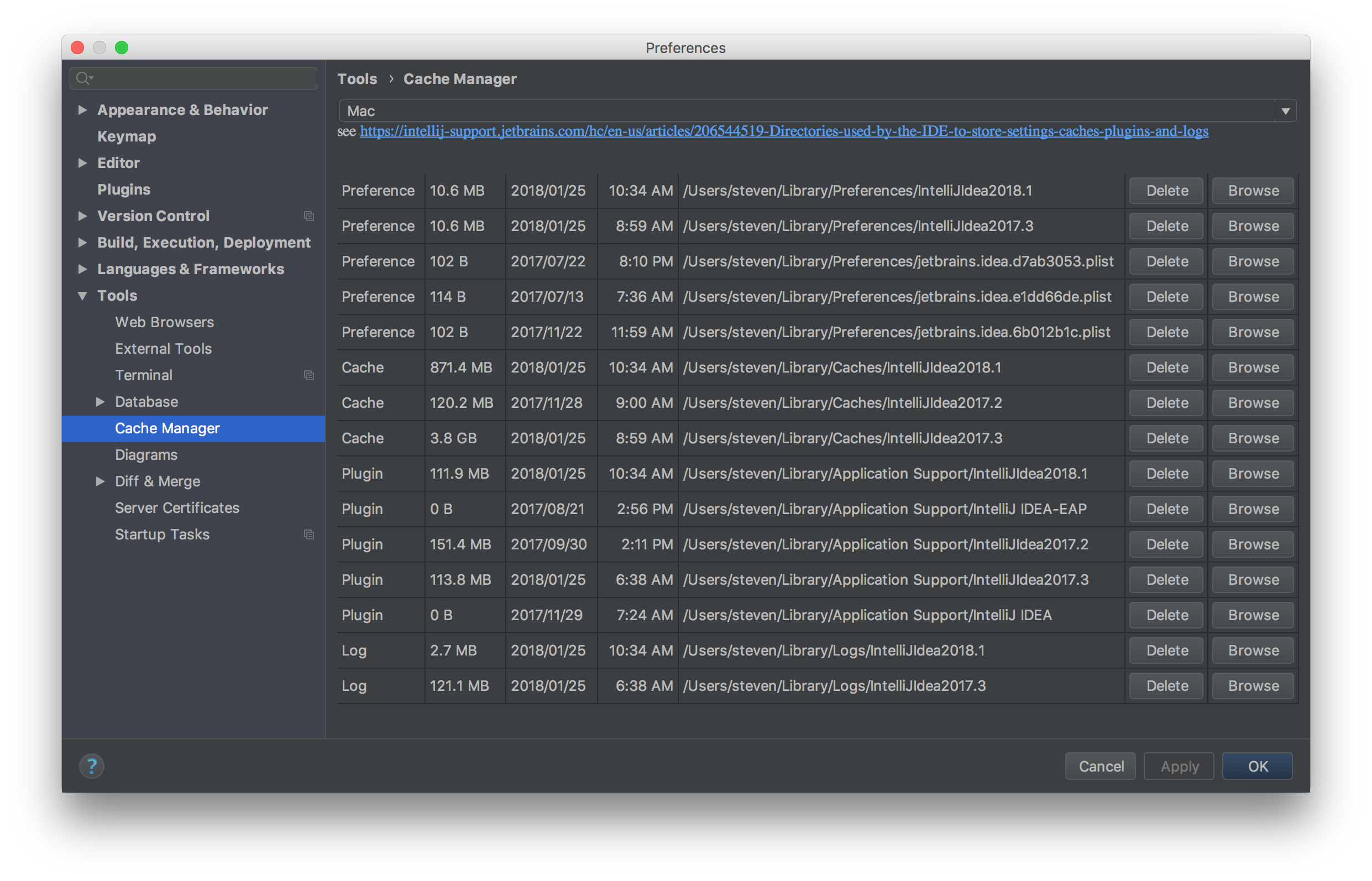This screenshot has height=881, width=1372.
Task: Browse Application Support/IntelliJ IDEA folder
Action: 1253,615
